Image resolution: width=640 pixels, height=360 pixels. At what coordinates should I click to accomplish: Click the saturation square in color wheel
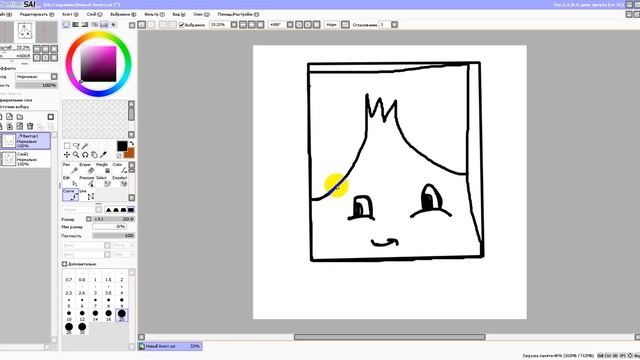98,64
